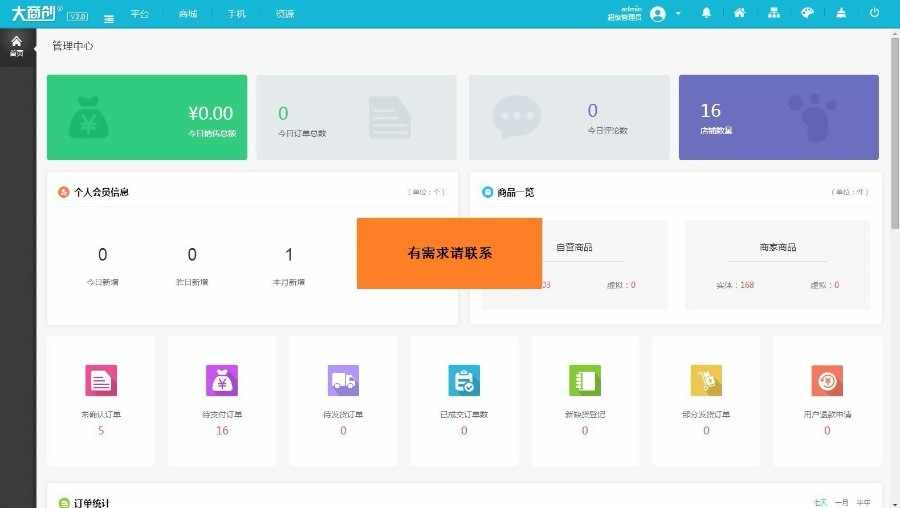Viewport: 900px width, 508px height.
Task: Open the pending shipment truck icon
Action: (x=343, y=381)
